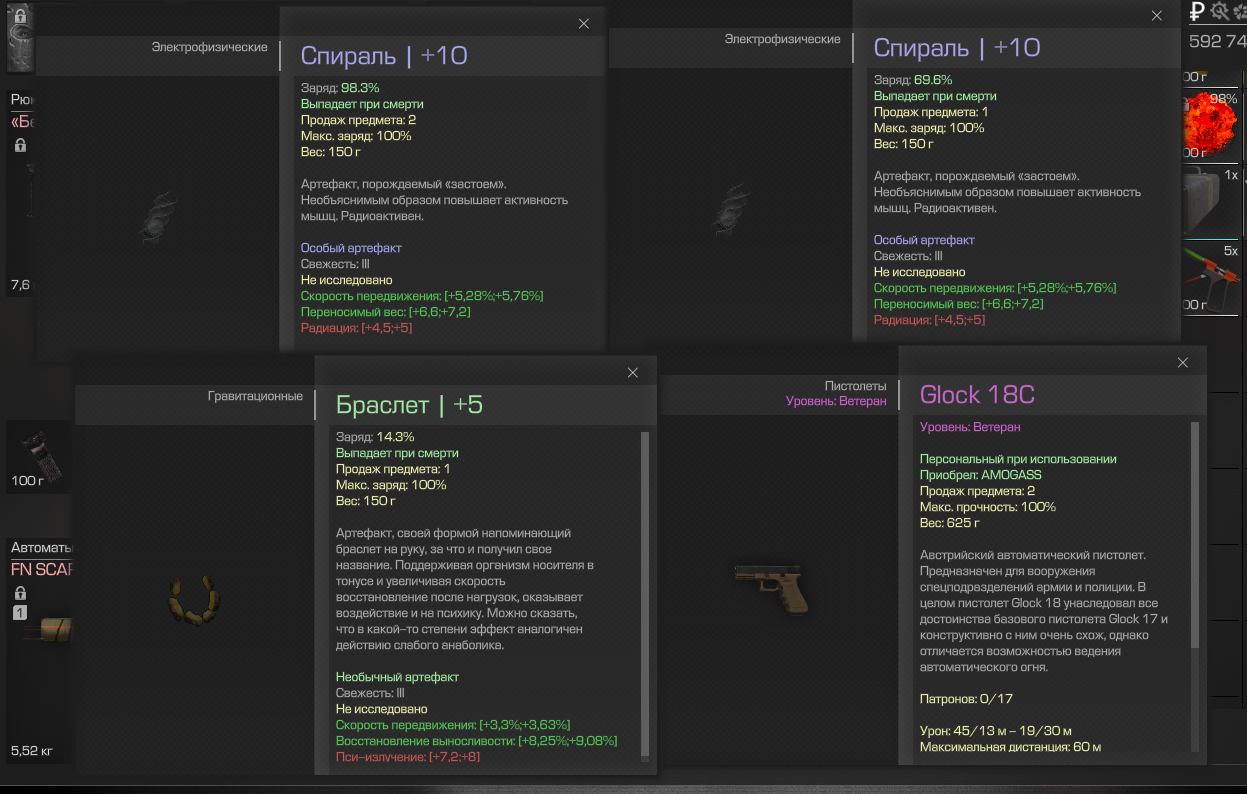This screenshot has height=794, width=1247.
Task: Click the '5,52 кг' weight label
Action: (32, 750)
